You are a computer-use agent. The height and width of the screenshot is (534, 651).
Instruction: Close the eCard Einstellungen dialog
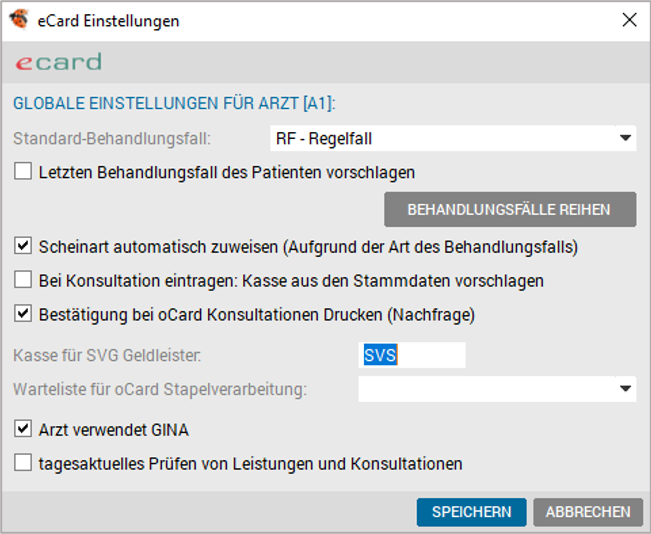click(x=629, y=20)
